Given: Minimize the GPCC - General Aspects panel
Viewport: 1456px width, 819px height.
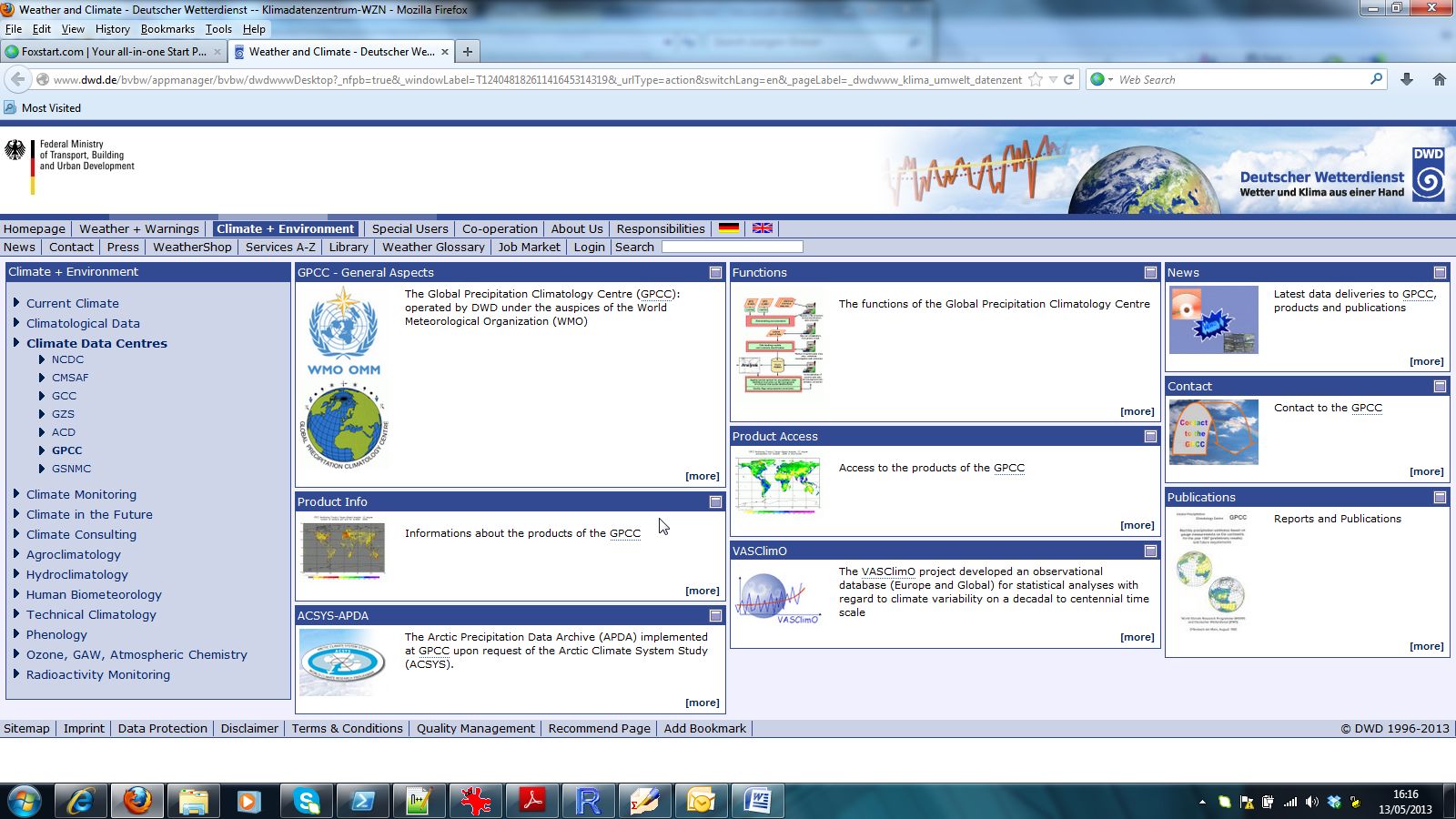Looking at the screenshot, I should tap(715, 272).
